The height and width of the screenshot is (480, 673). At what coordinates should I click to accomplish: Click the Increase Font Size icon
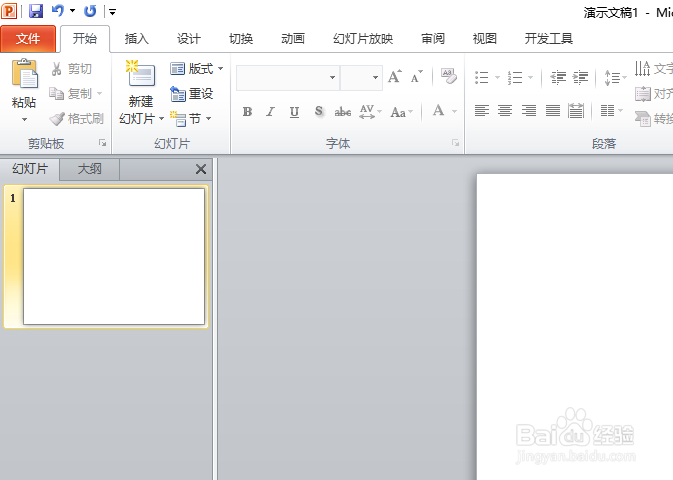pyautogui.click(x=395, y=77)
